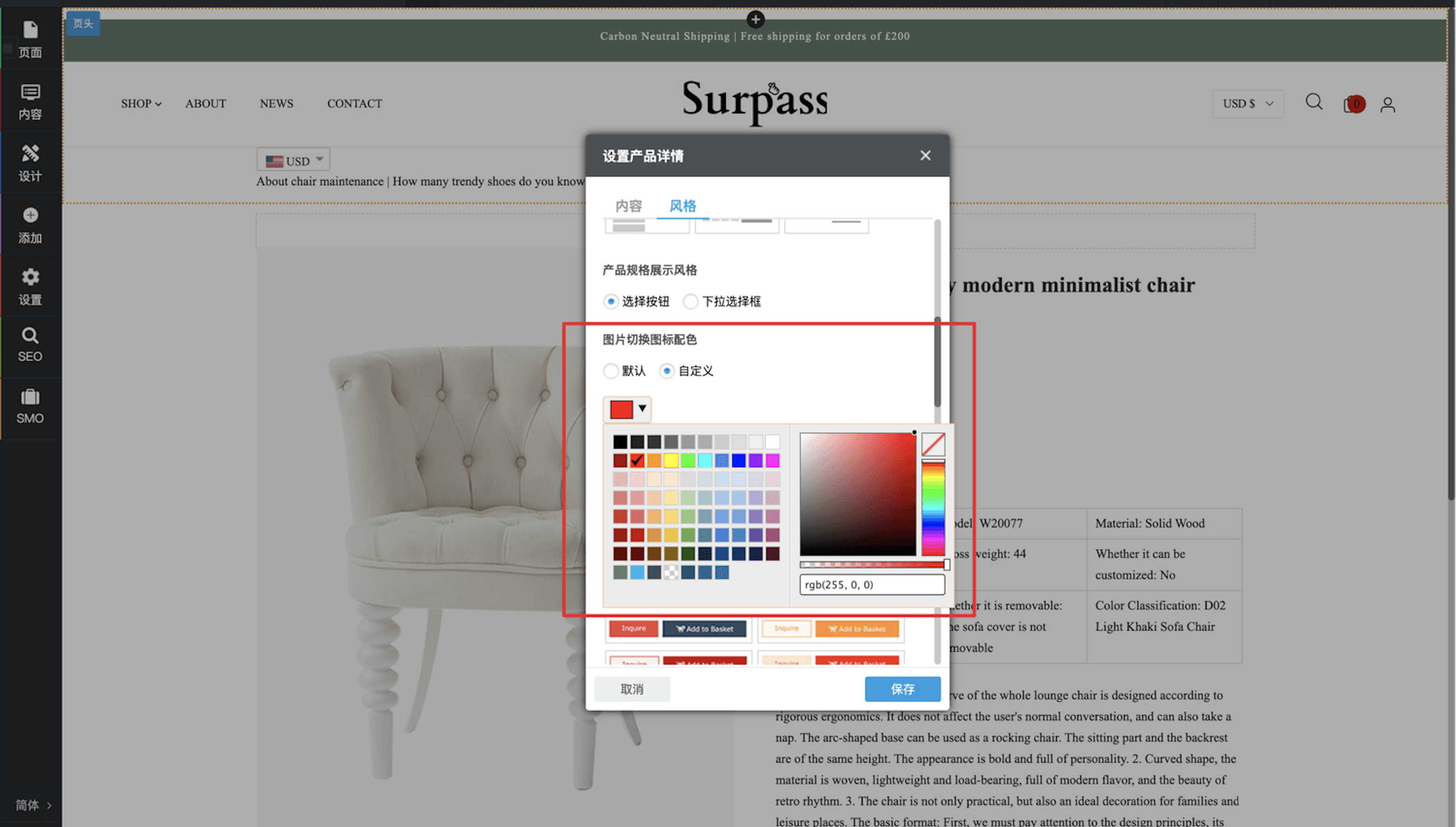This screenshot has height=827, width=1456.
Task: Select the 选择按钮 radio option
Action: [611, 302]
